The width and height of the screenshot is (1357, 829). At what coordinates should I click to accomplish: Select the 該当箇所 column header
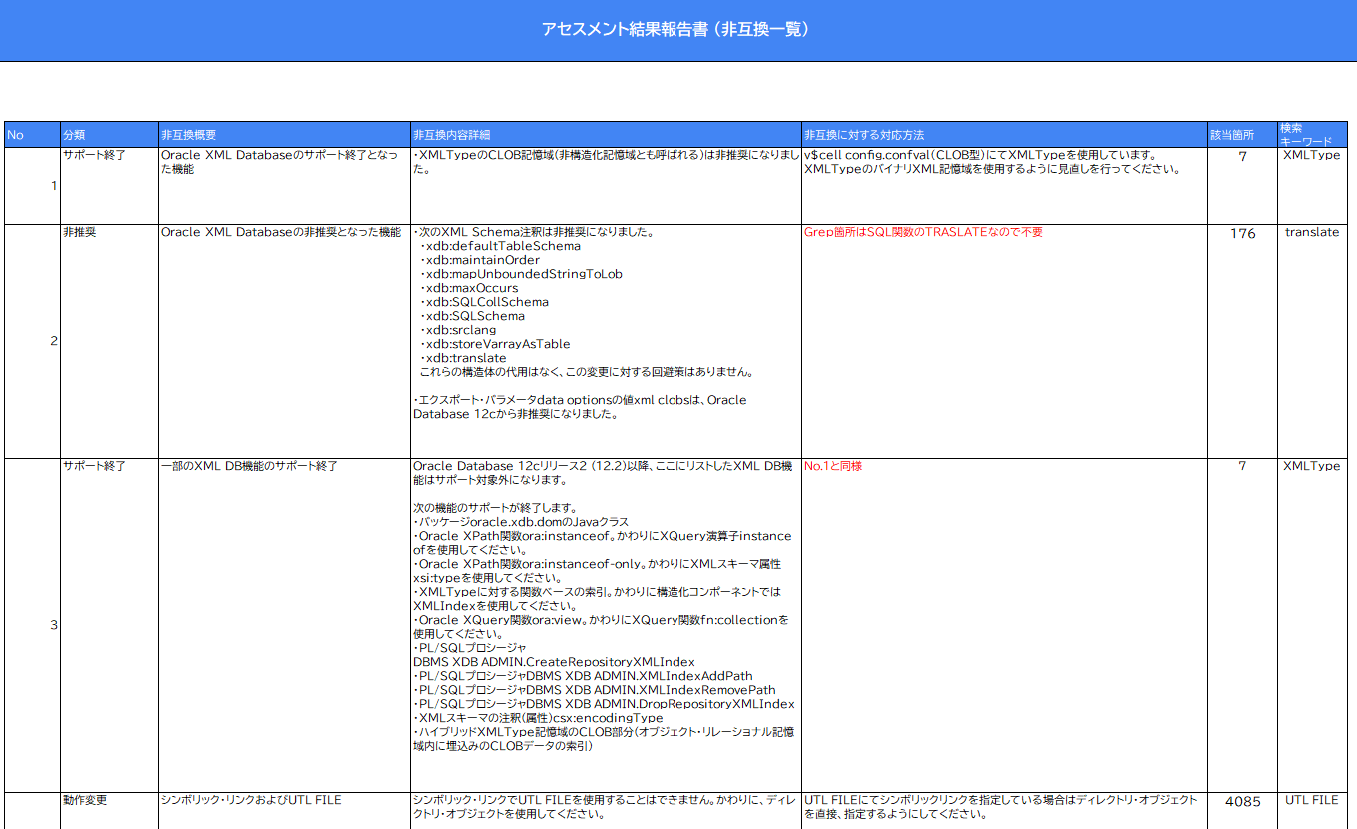click(x=1241, y=134)
